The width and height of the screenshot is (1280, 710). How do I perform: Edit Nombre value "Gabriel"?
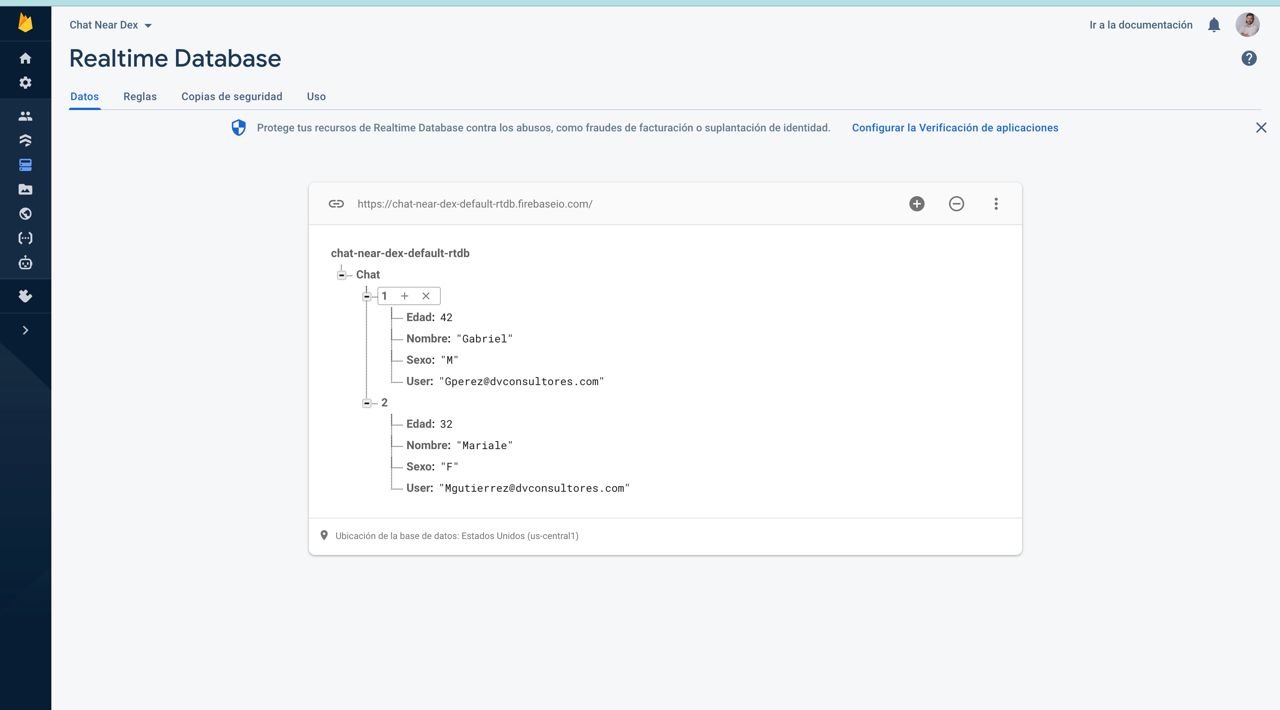pos(485,339)
